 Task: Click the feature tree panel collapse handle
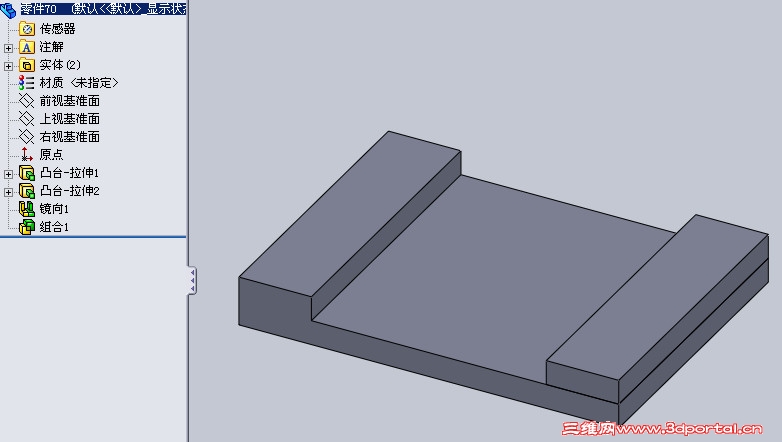[x=192, y=280]
